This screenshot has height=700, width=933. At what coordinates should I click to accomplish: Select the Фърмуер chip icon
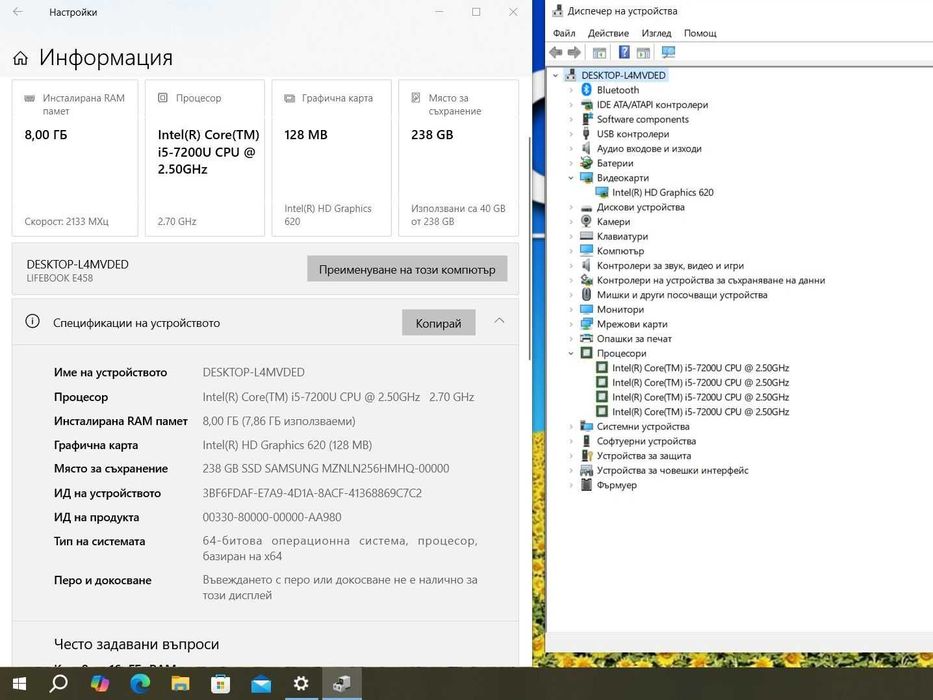click(586, 485)
